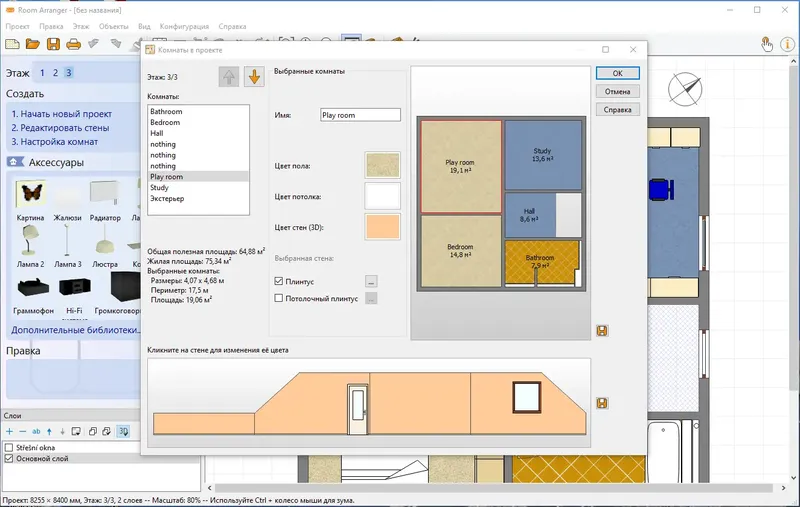
Task: Select Bathroom in the Комнаты list
Action: 198,111
